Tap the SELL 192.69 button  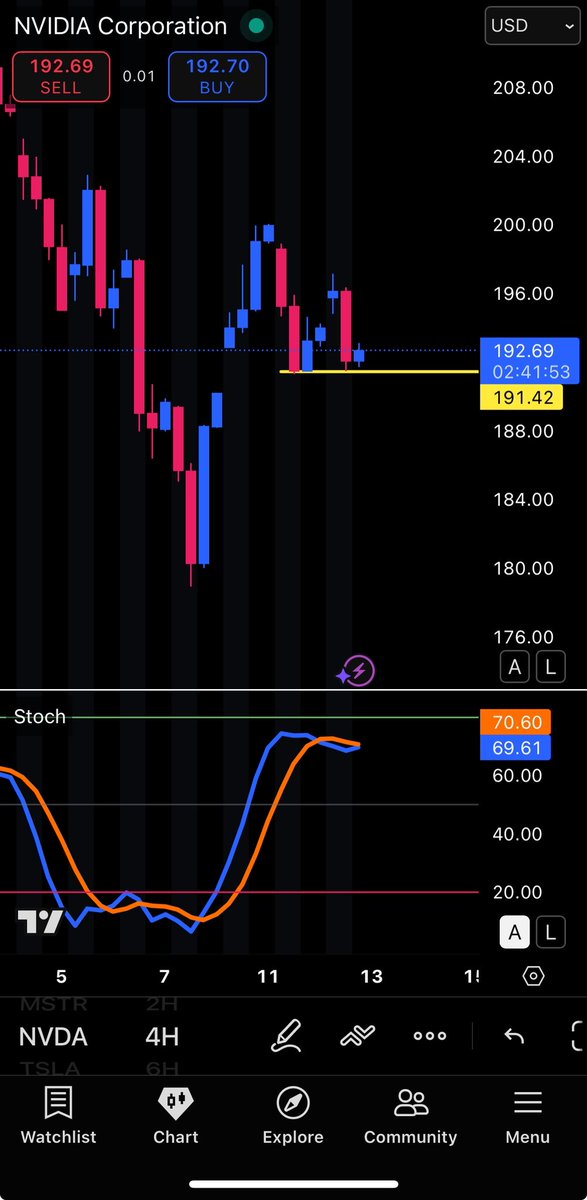click(60, 77)
